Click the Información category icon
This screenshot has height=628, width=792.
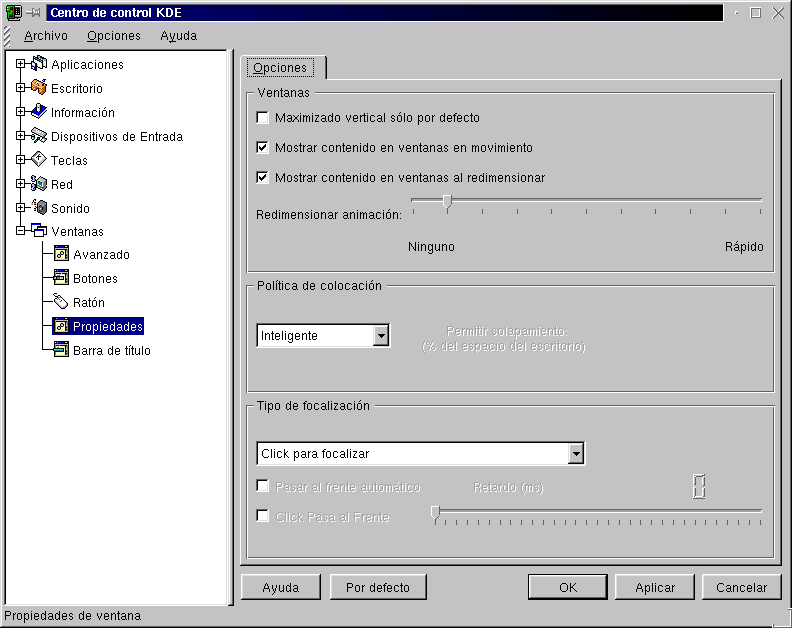coord(39,112)
